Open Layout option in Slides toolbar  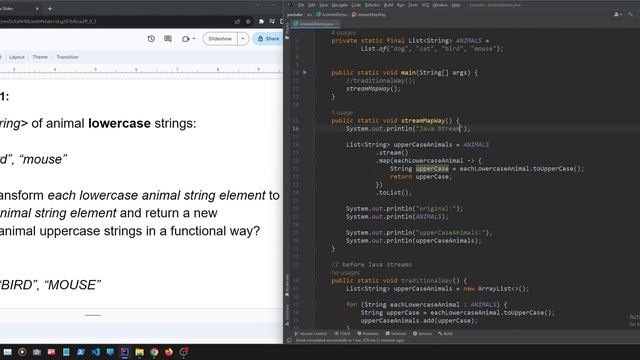[x=17, y=57]
